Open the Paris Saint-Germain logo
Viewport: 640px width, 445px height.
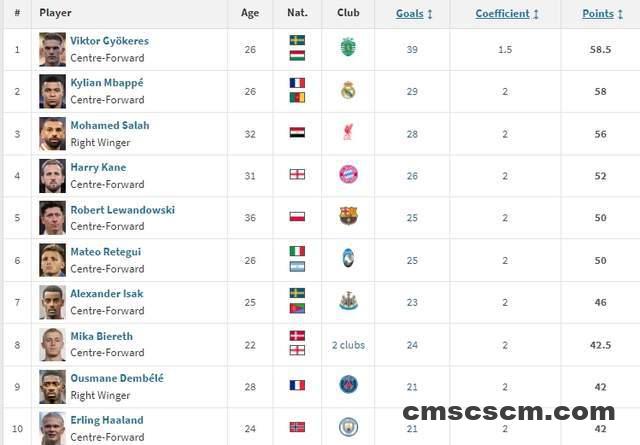point(349,385)
